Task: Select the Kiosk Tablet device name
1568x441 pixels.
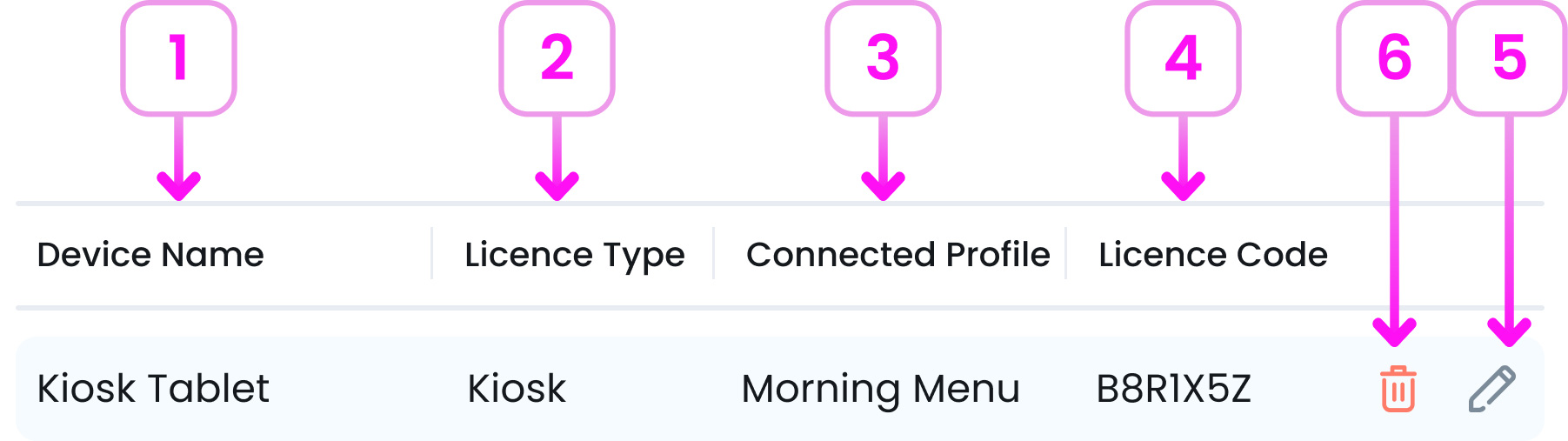Action: click(x=153, y=389)
